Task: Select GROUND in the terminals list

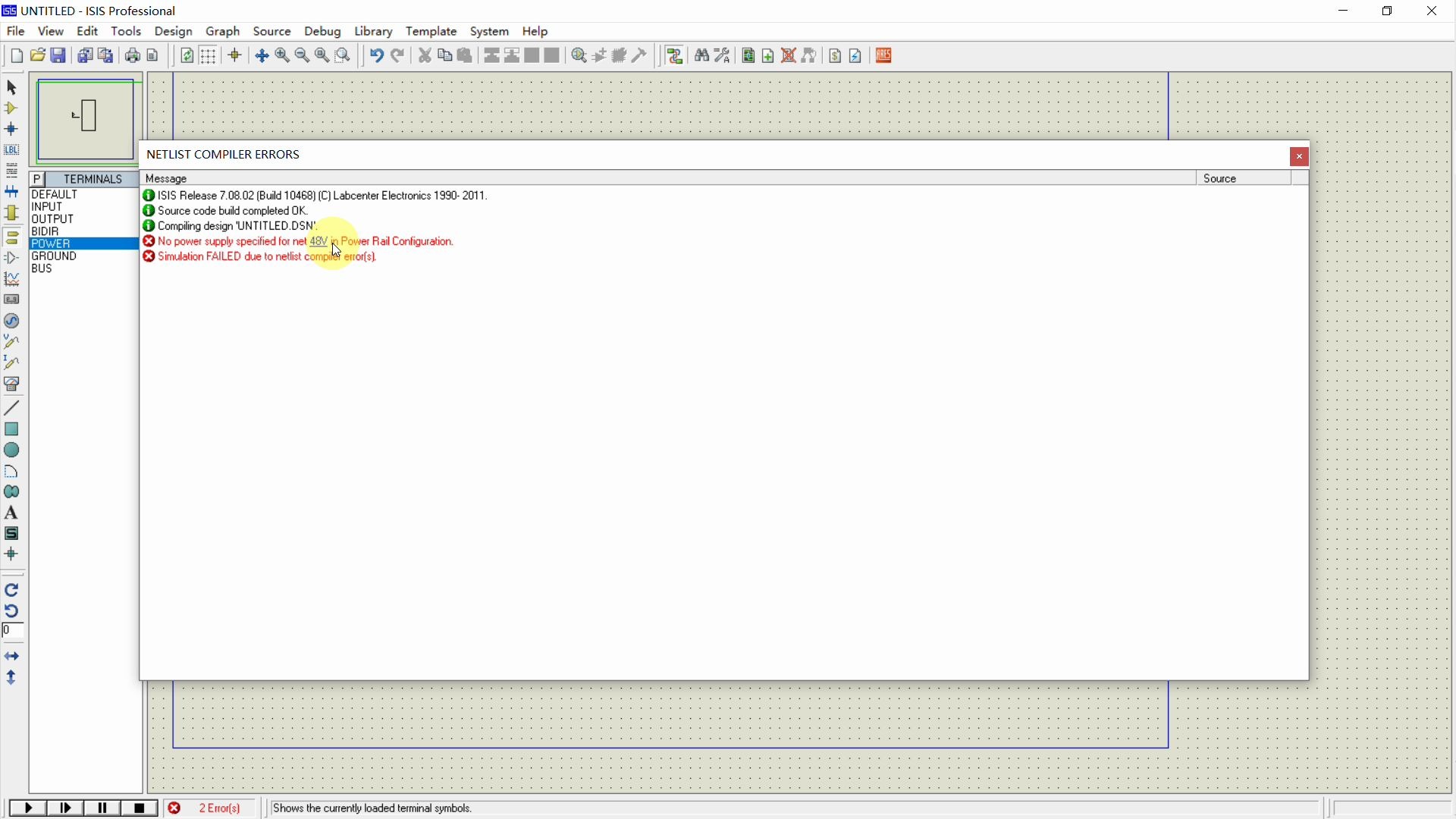Action: tap(55, 258)
